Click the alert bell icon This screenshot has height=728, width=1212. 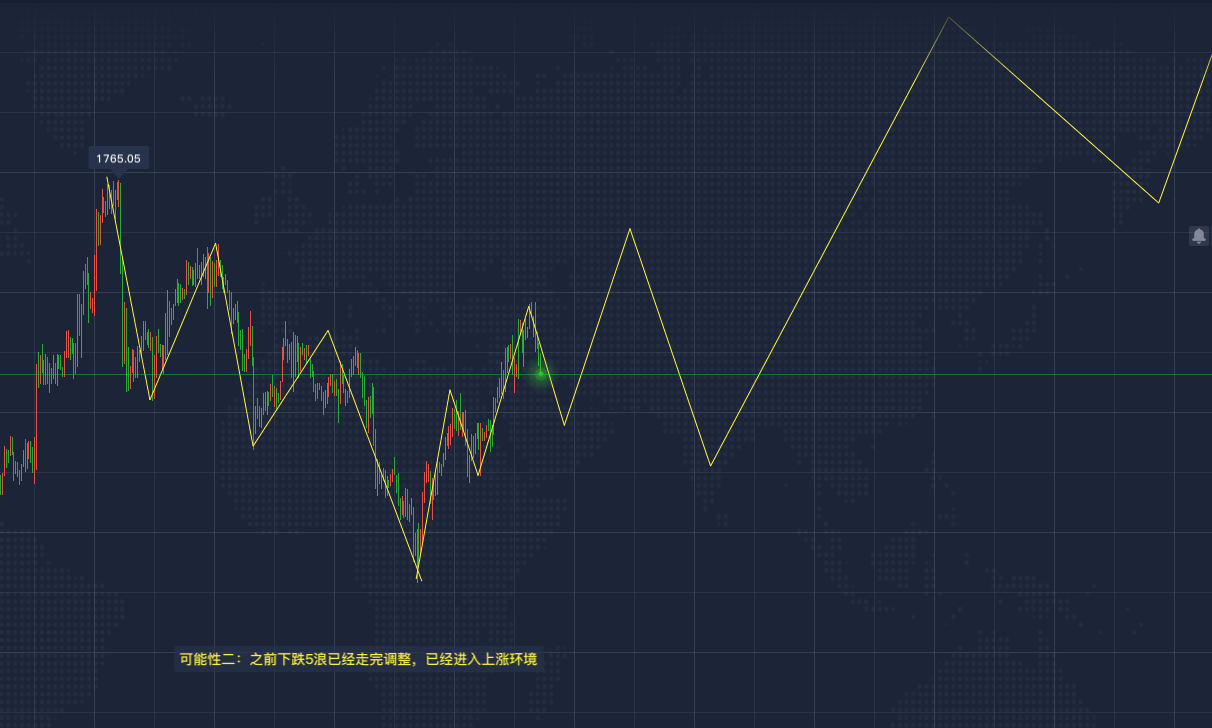(x=1198, y=236)
